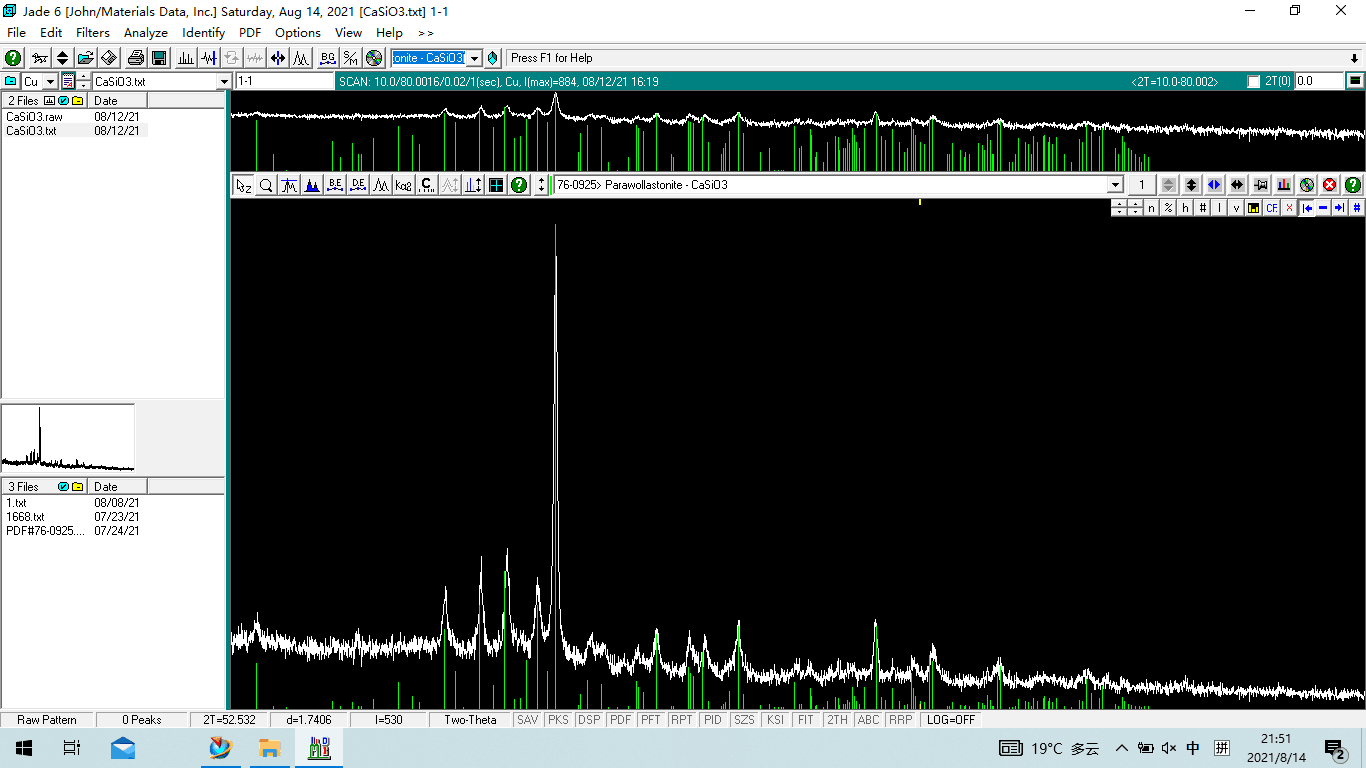Click the profile fitting peaks icon in main toolbar
Viewport: 1366px width, 768px height.
pyautogui.click(x=301, y=58)
